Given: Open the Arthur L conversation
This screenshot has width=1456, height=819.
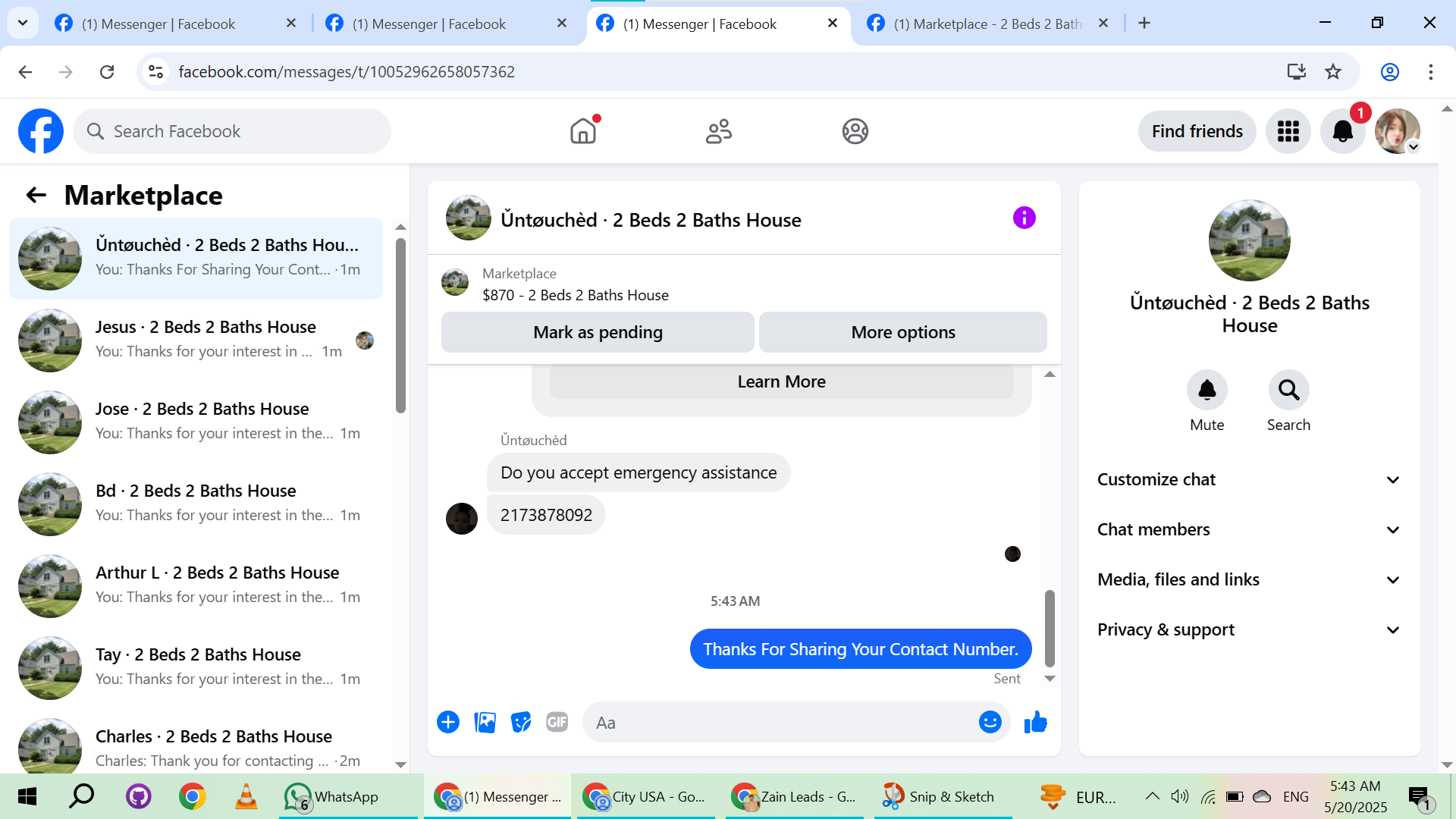Looking at the screenshot, I should click(197, 585).
